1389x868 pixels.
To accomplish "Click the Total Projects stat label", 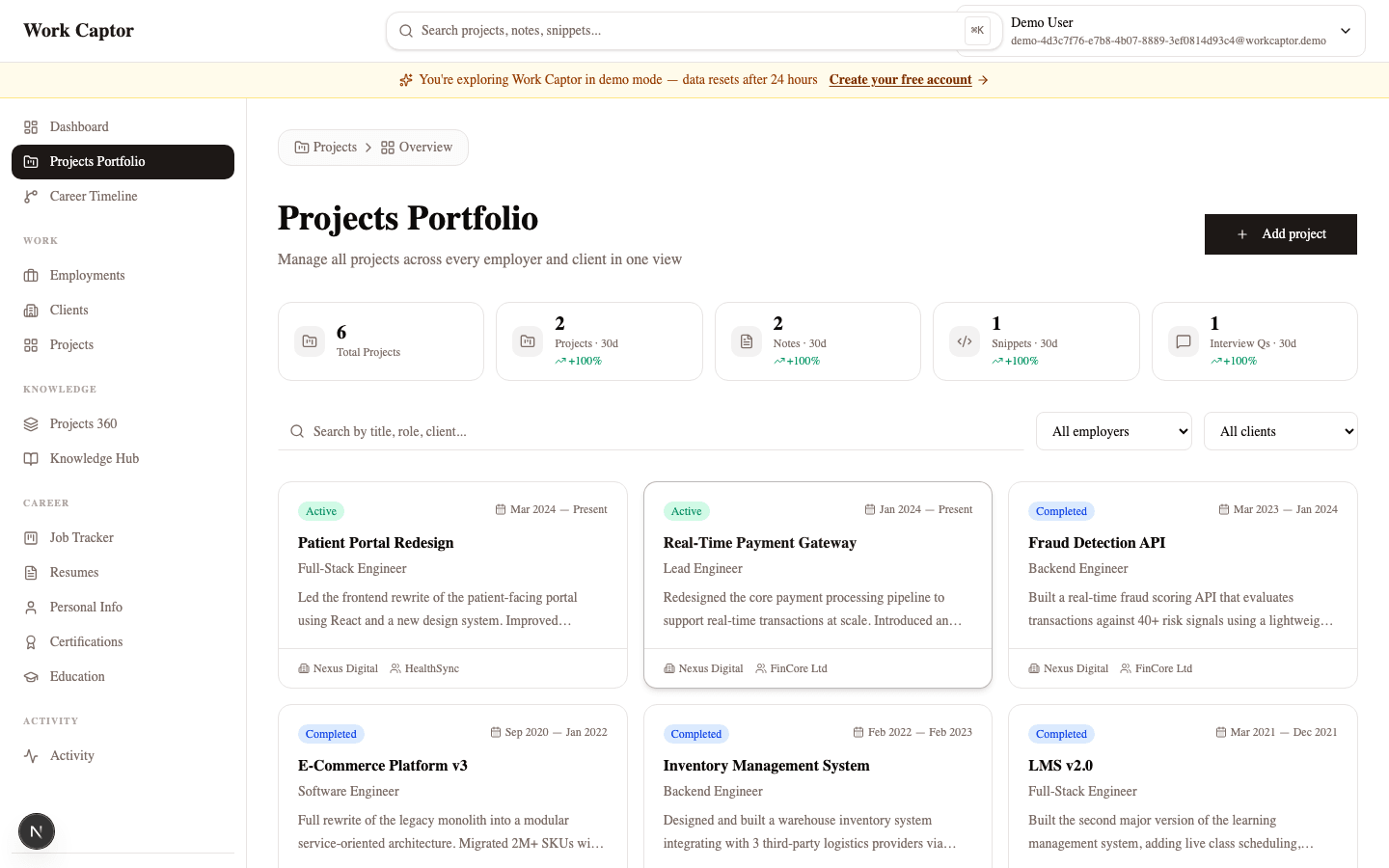I will 368,352.
